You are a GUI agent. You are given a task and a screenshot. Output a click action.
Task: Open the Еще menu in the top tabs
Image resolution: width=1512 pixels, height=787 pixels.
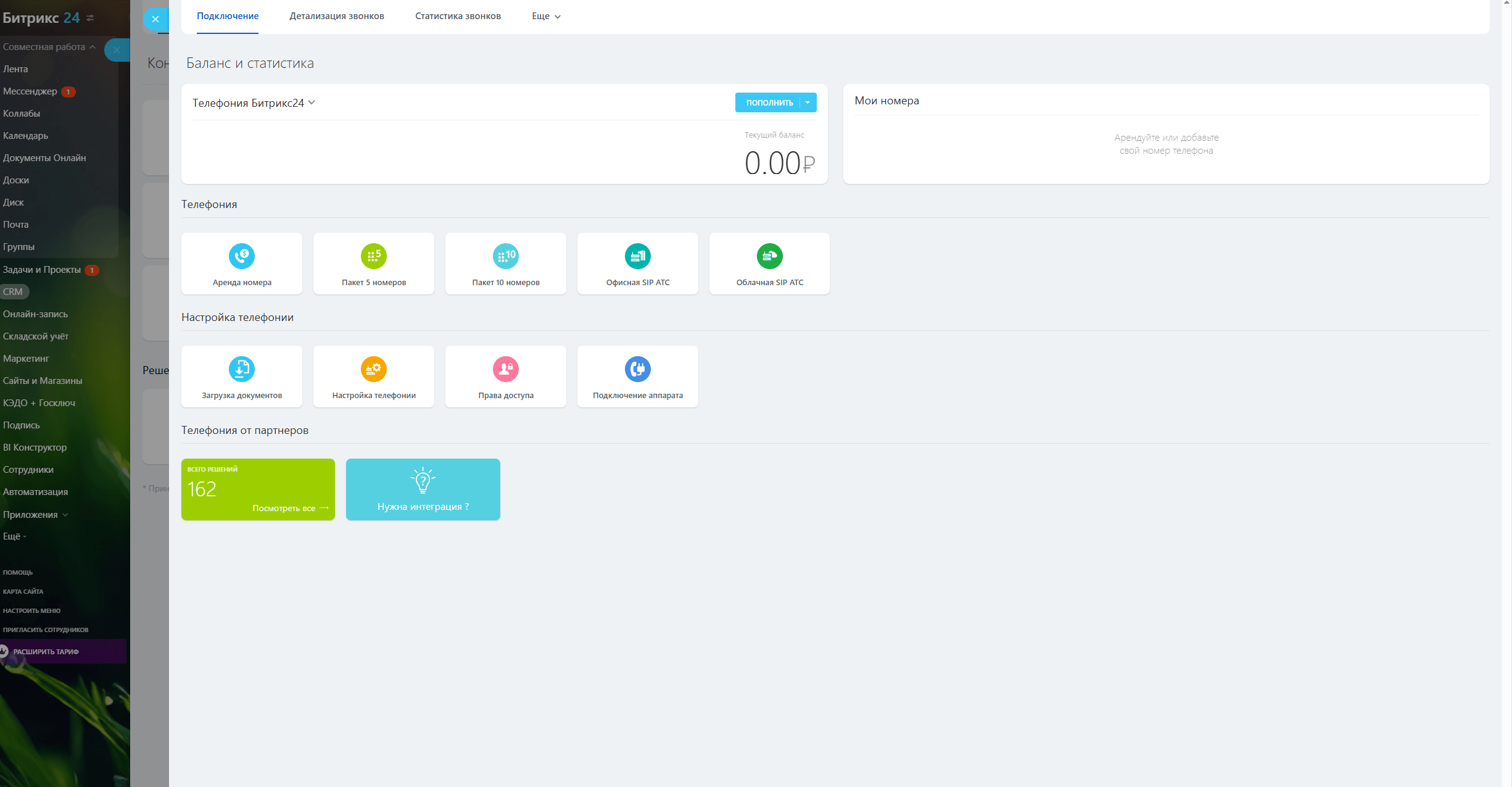pyautogui.click(x=546, y=16)
